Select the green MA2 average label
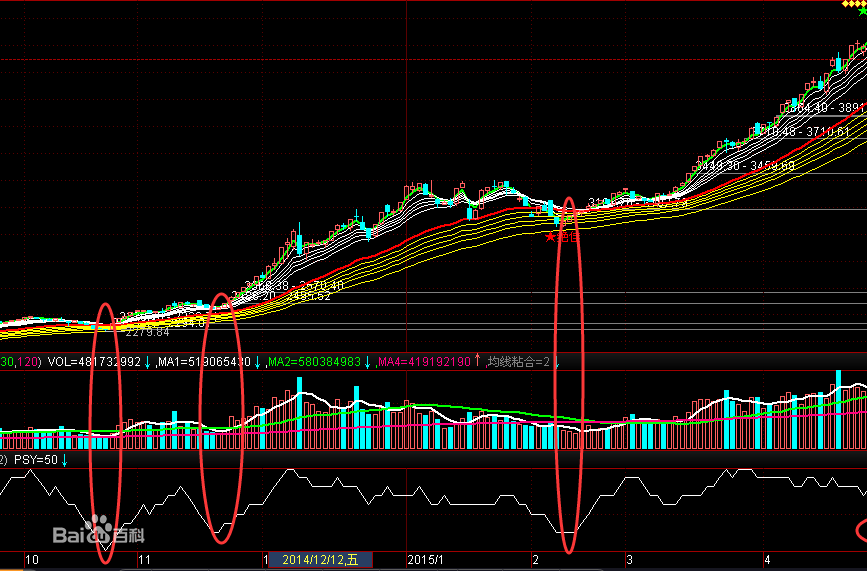 point(314,361)
